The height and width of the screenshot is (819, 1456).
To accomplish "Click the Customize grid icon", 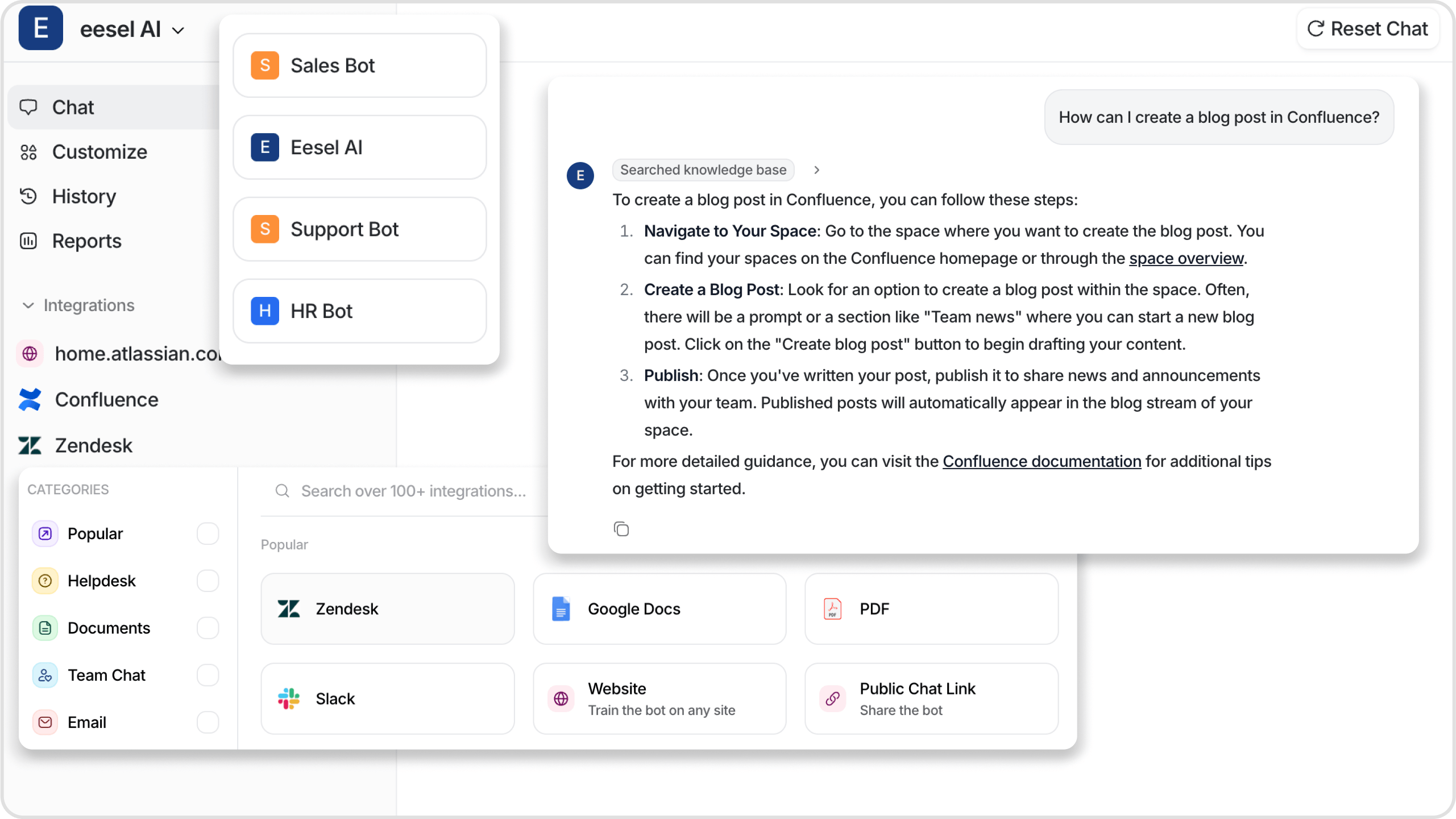I will click(28, 152).
